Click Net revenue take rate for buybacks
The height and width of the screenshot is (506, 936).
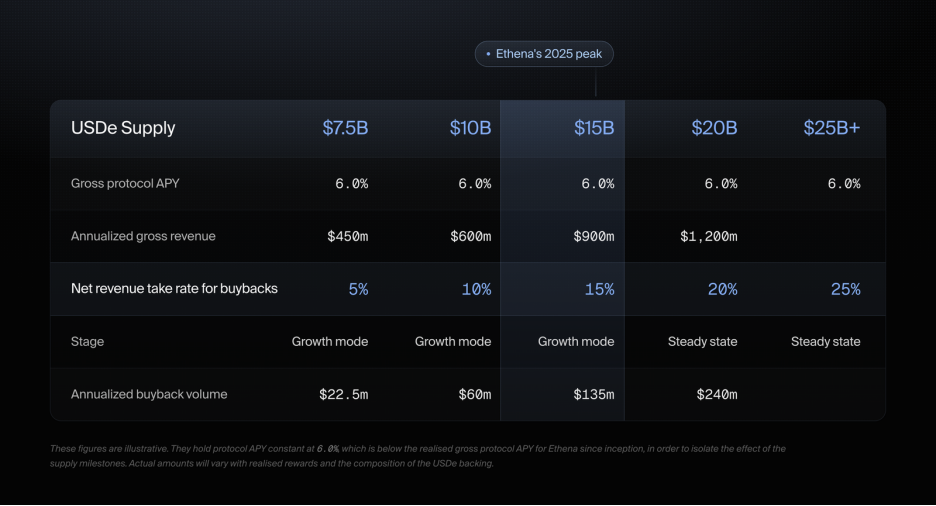pyautogui.click(x=174, y=289)
